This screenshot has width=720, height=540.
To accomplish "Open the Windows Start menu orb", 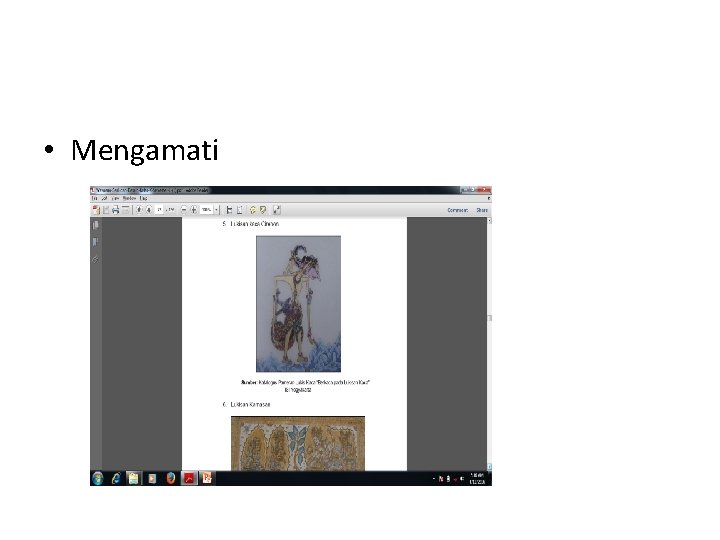I will (98, 478).
